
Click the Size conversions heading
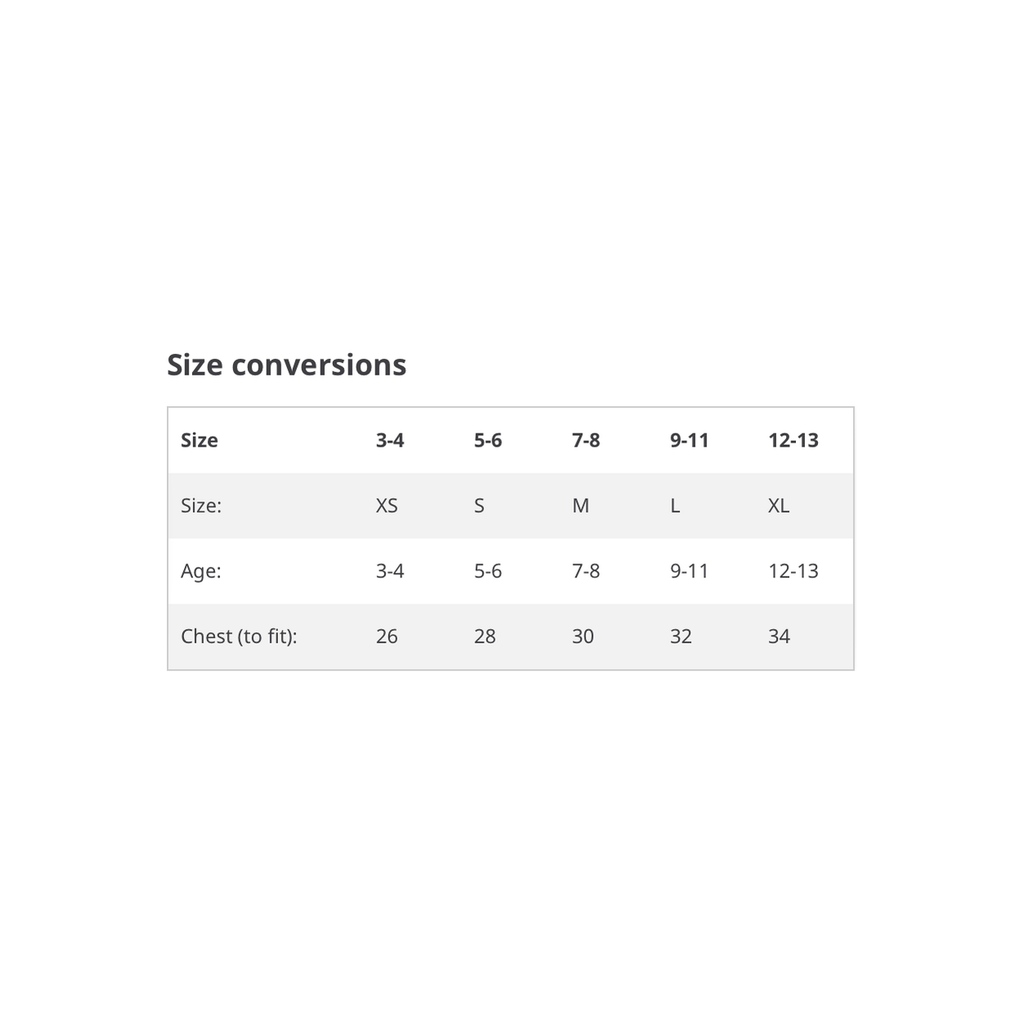[x=286, y=365]
